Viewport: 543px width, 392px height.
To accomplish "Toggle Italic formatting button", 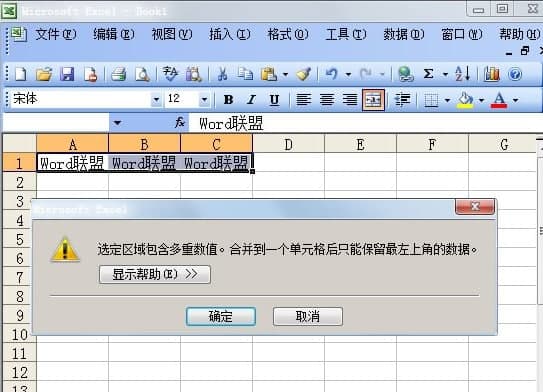I will 251,100.
